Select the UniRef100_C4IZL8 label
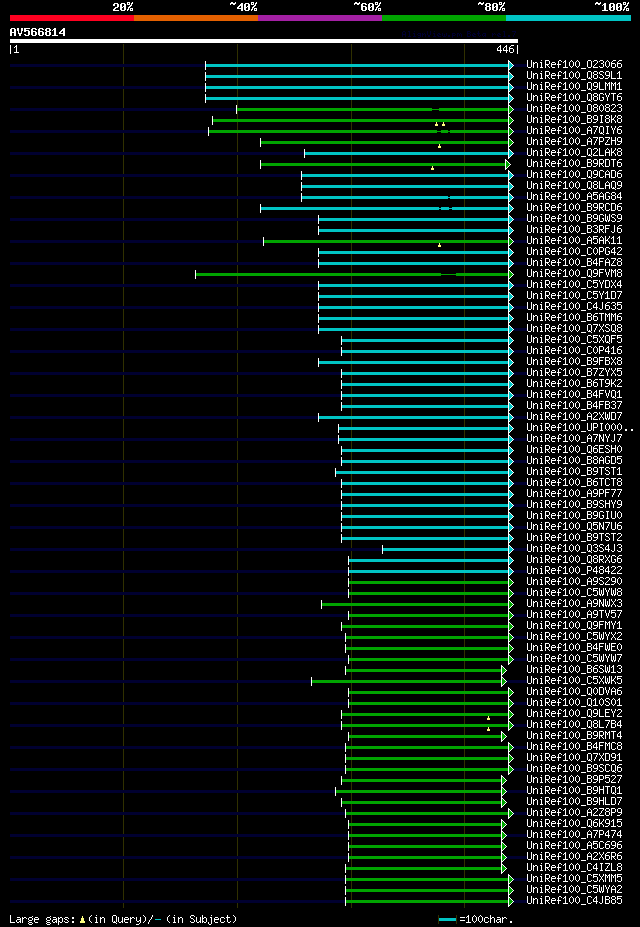Image resolution: width=640 pixels, height=927 pixels. 574,867
